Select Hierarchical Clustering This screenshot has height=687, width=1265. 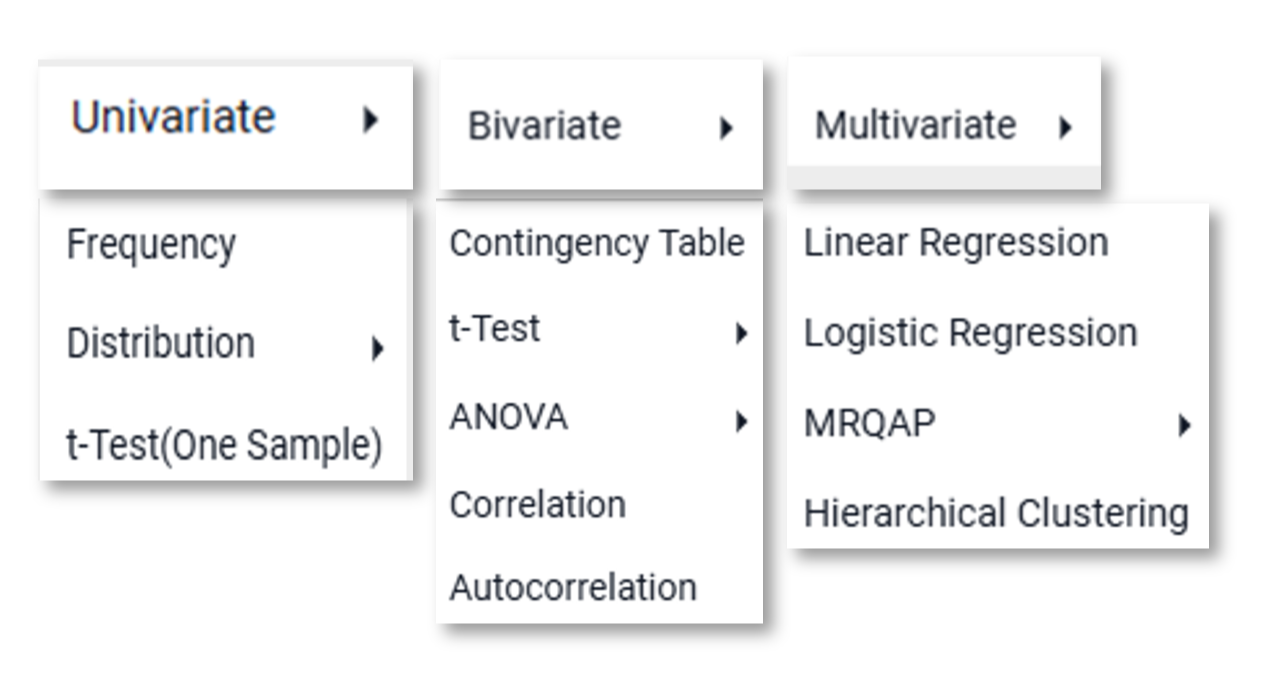point(997,514)
